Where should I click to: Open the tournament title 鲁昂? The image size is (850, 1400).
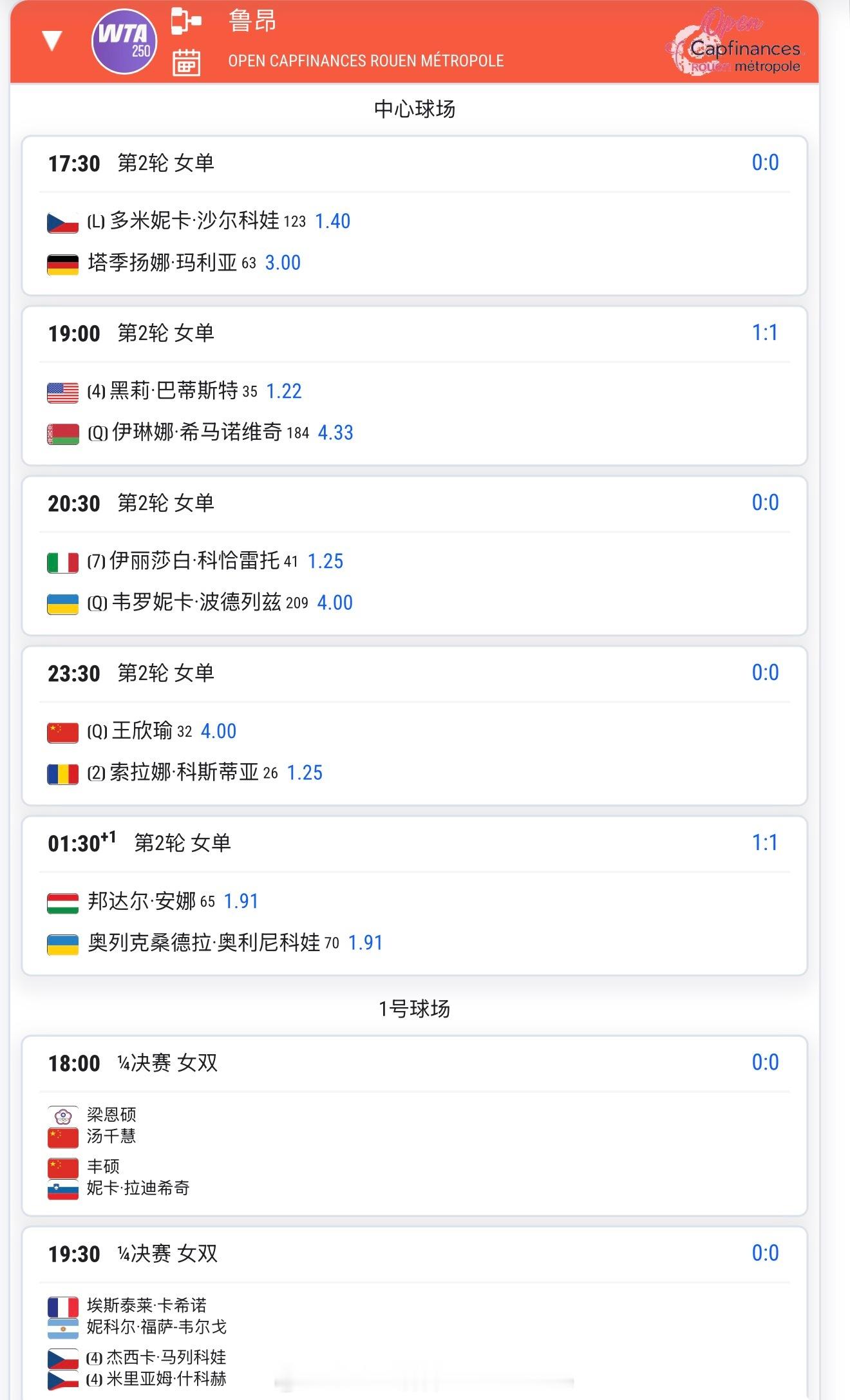coord(252,21)
